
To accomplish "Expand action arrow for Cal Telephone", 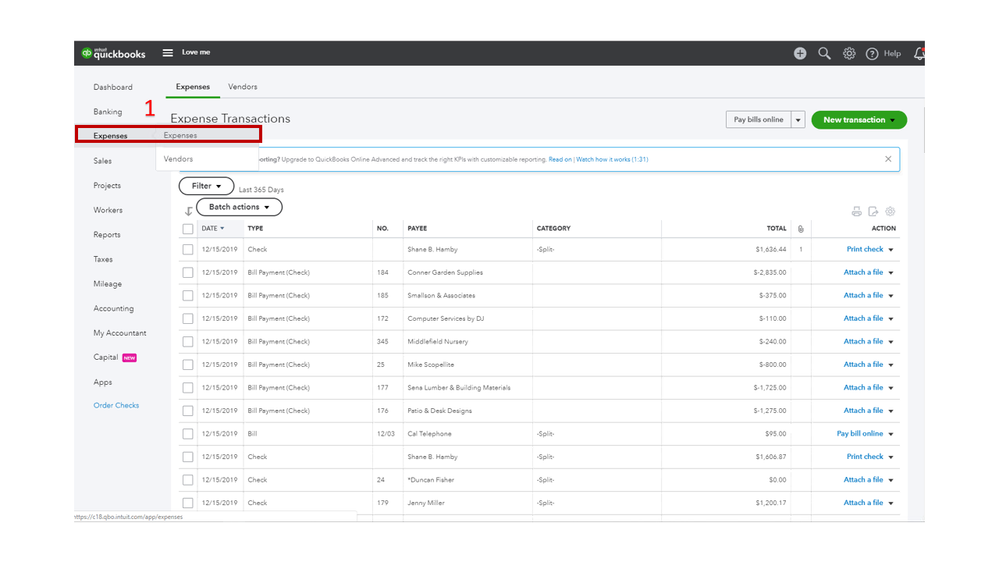I will 891,434.
